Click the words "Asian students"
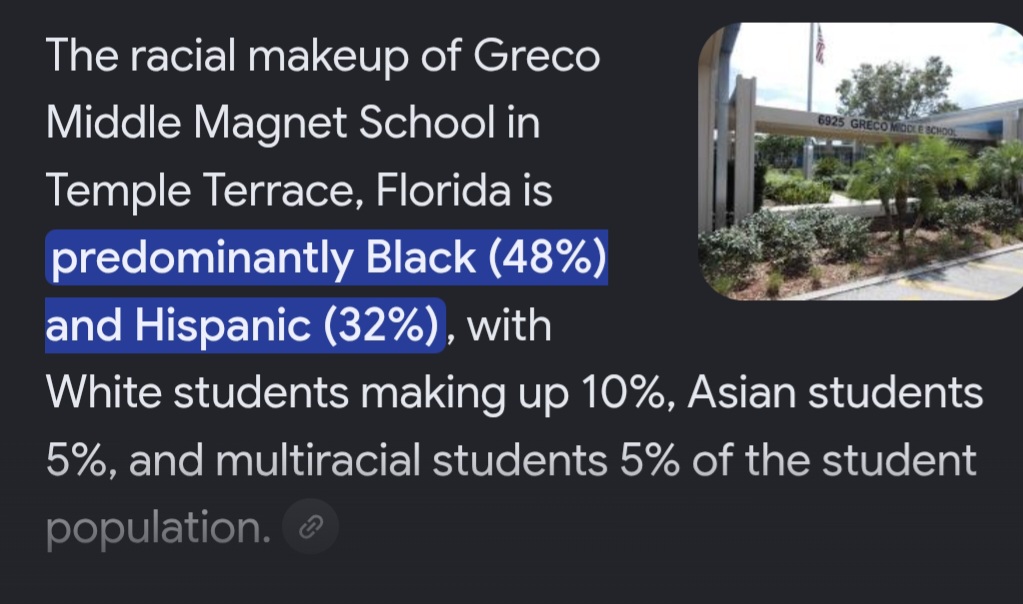1023x604 pixels. (835, 393)
